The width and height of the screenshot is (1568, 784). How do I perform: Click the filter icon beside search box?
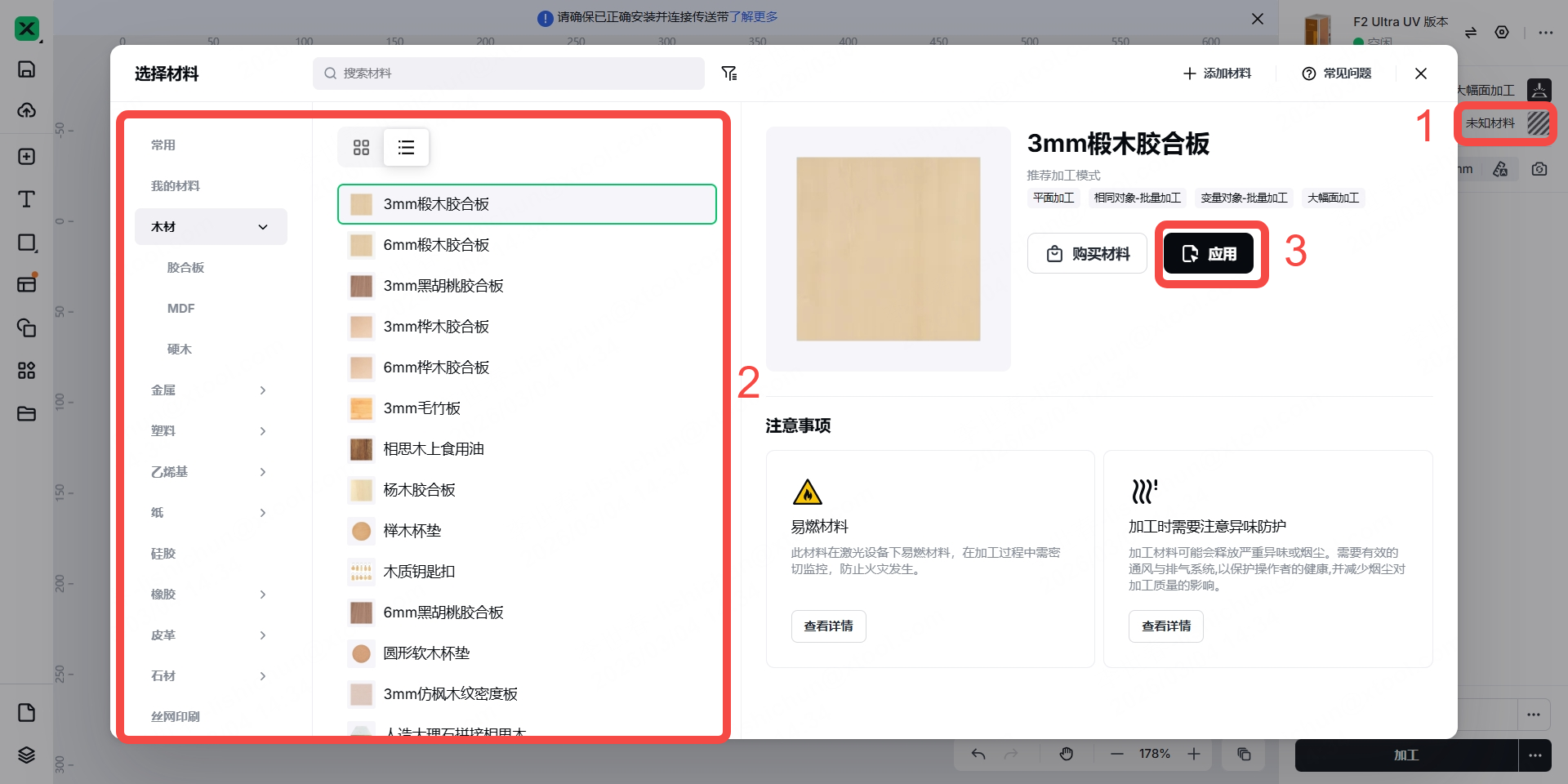(729, 73)
